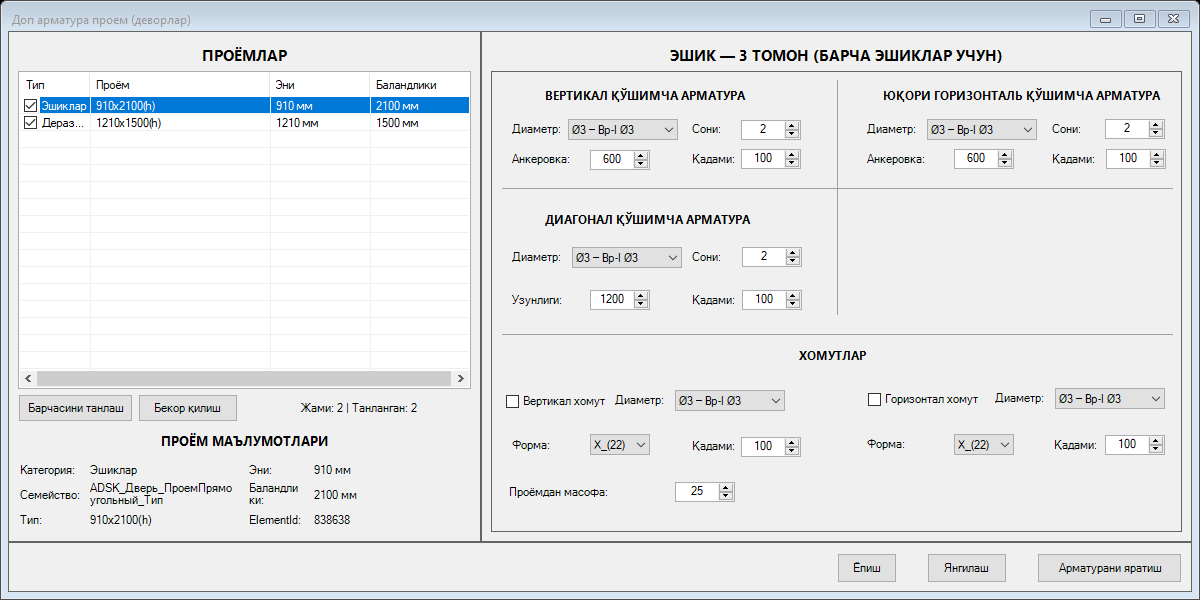
Task: Click the Ёпиш button
Action: pos(867,568)
